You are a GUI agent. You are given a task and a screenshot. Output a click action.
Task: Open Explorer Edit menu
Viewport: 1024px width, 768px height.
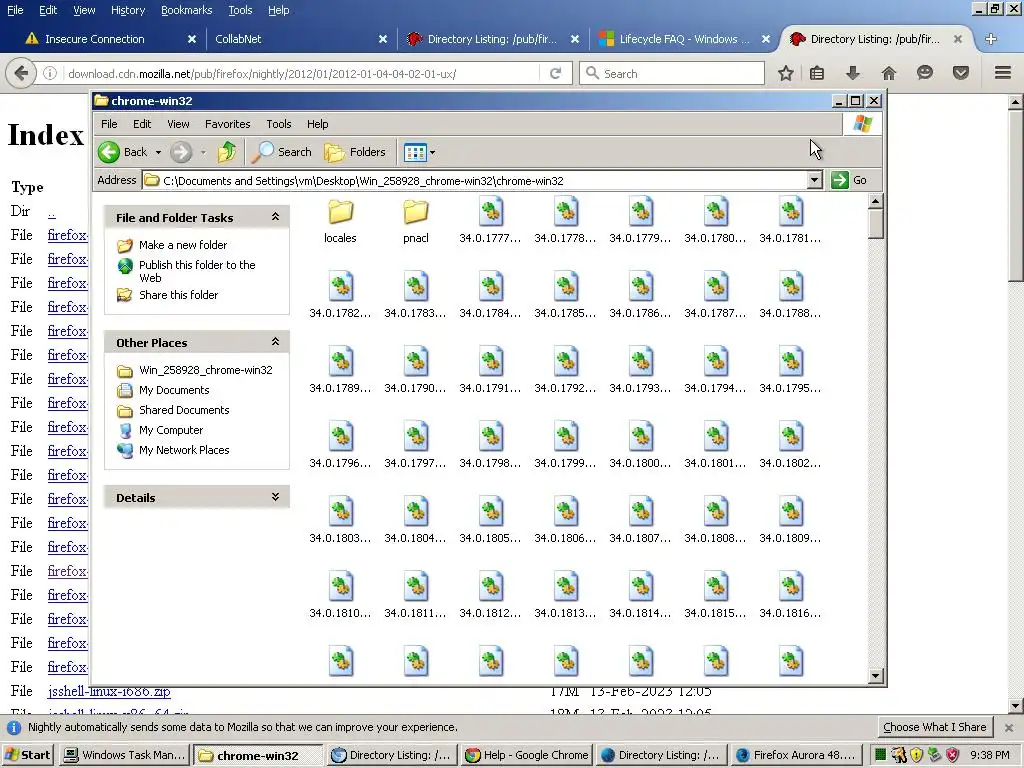click(x=142, y=124)
